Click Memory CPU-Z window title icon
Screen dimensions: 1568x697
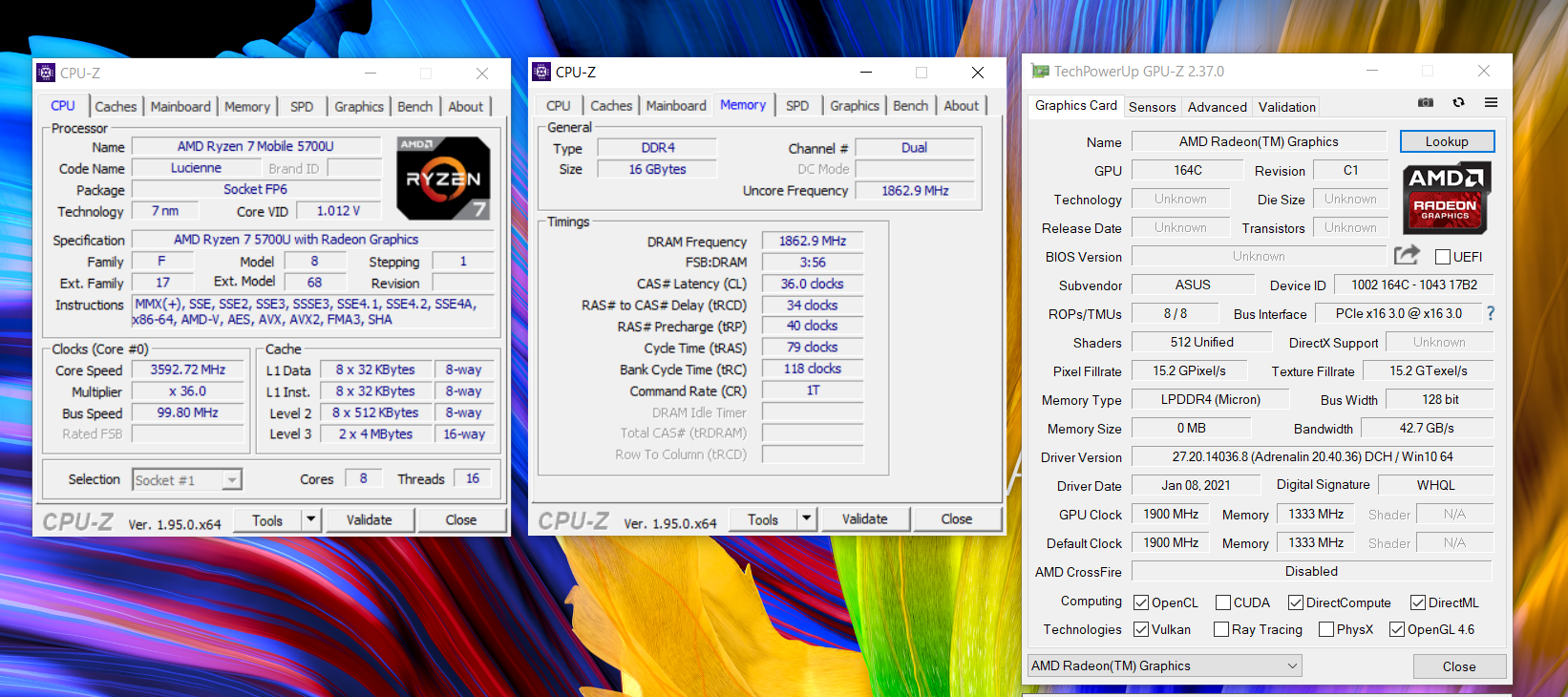coord(541,72)
